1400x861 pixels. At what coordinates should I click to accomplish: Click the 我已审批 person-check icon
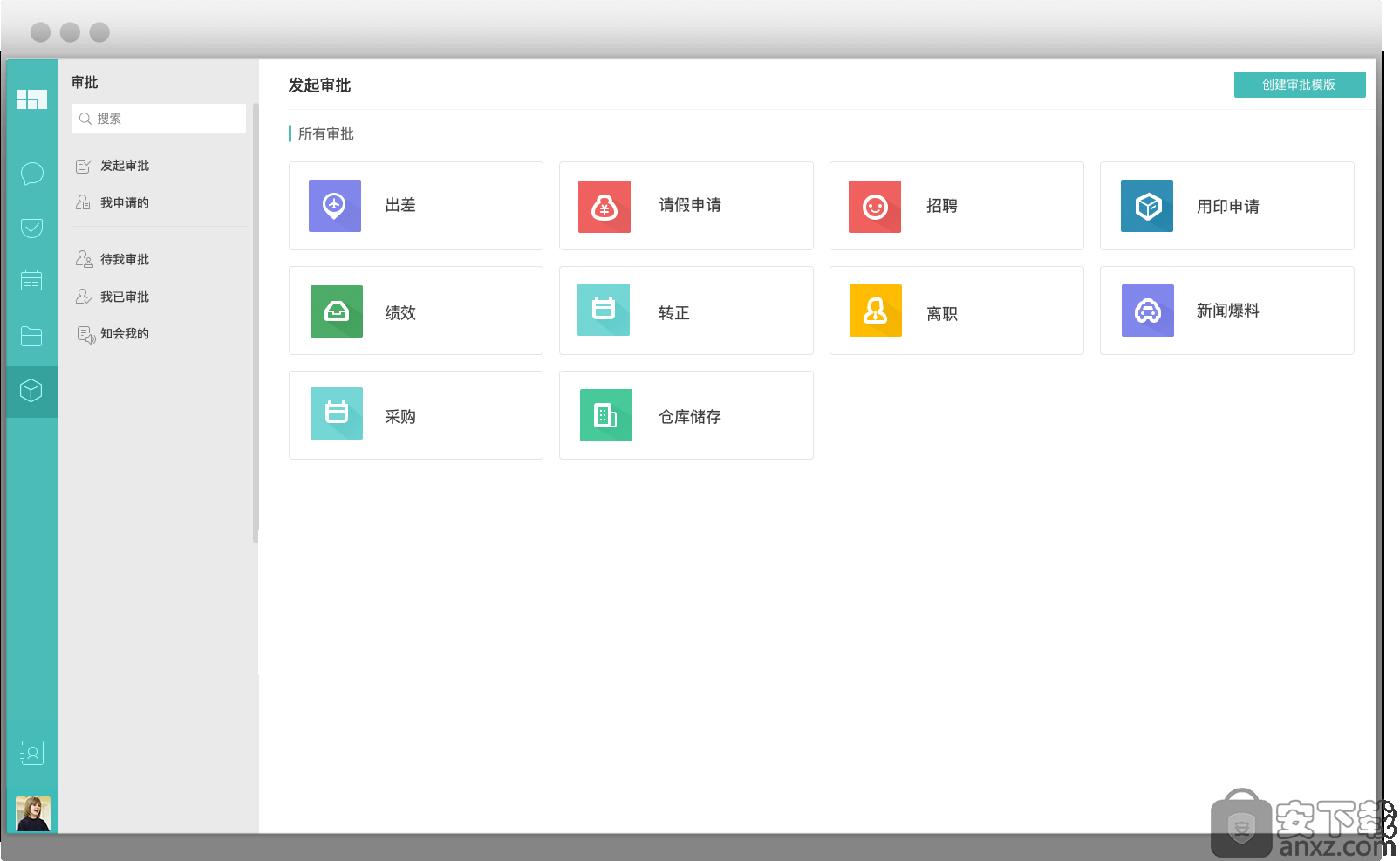(x=84, y=297)
